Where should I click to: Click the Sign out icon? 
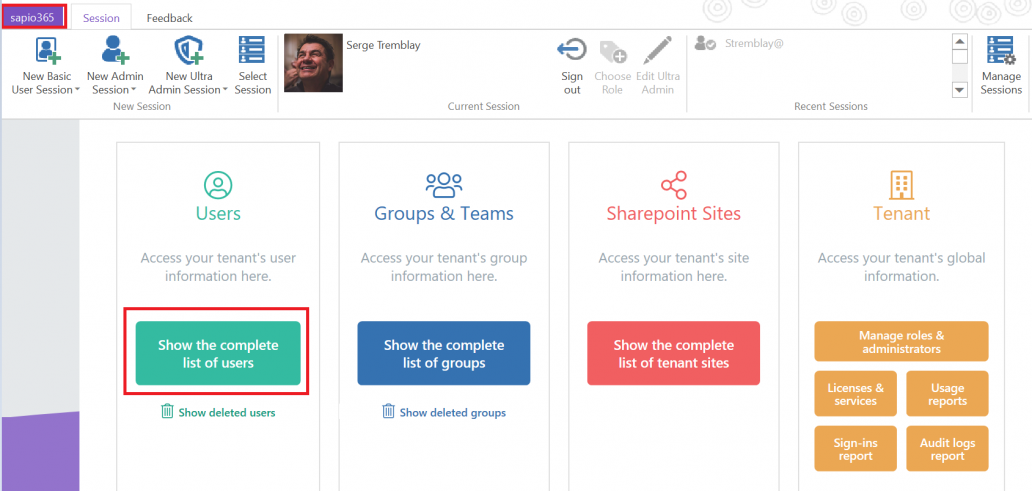point(571,50)
